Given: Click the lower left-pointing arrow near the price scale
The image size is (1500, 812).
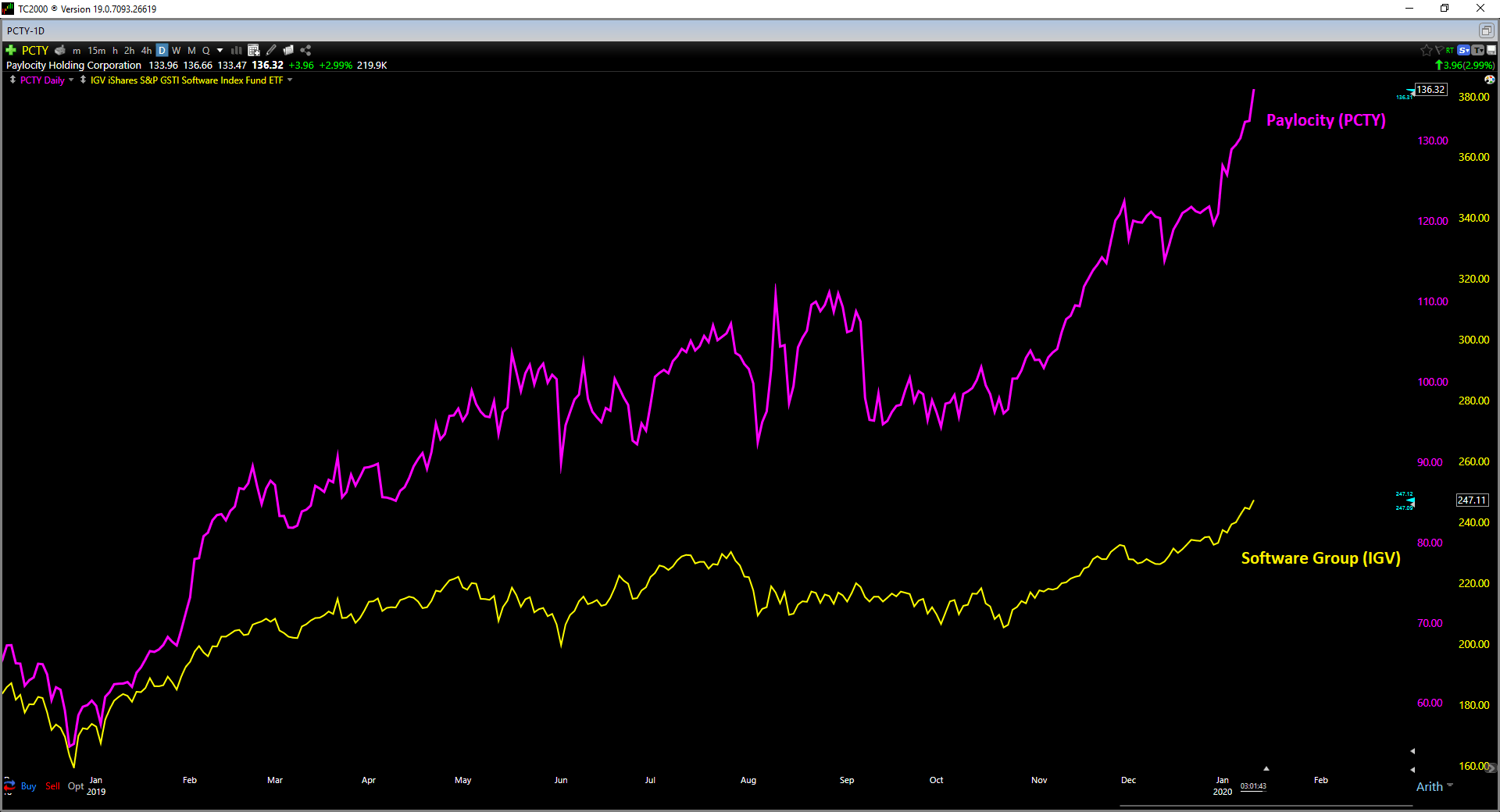Looking at the screenshot, I should [x=1412, y=770].
